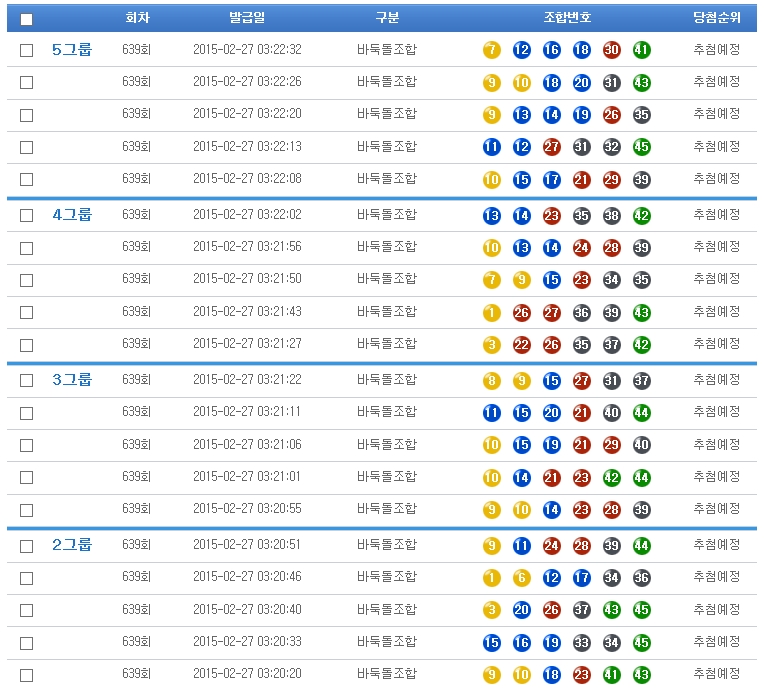Open the 2그룹 group label
The width and height of the screenshot is (764, 688).
point(72,544)
